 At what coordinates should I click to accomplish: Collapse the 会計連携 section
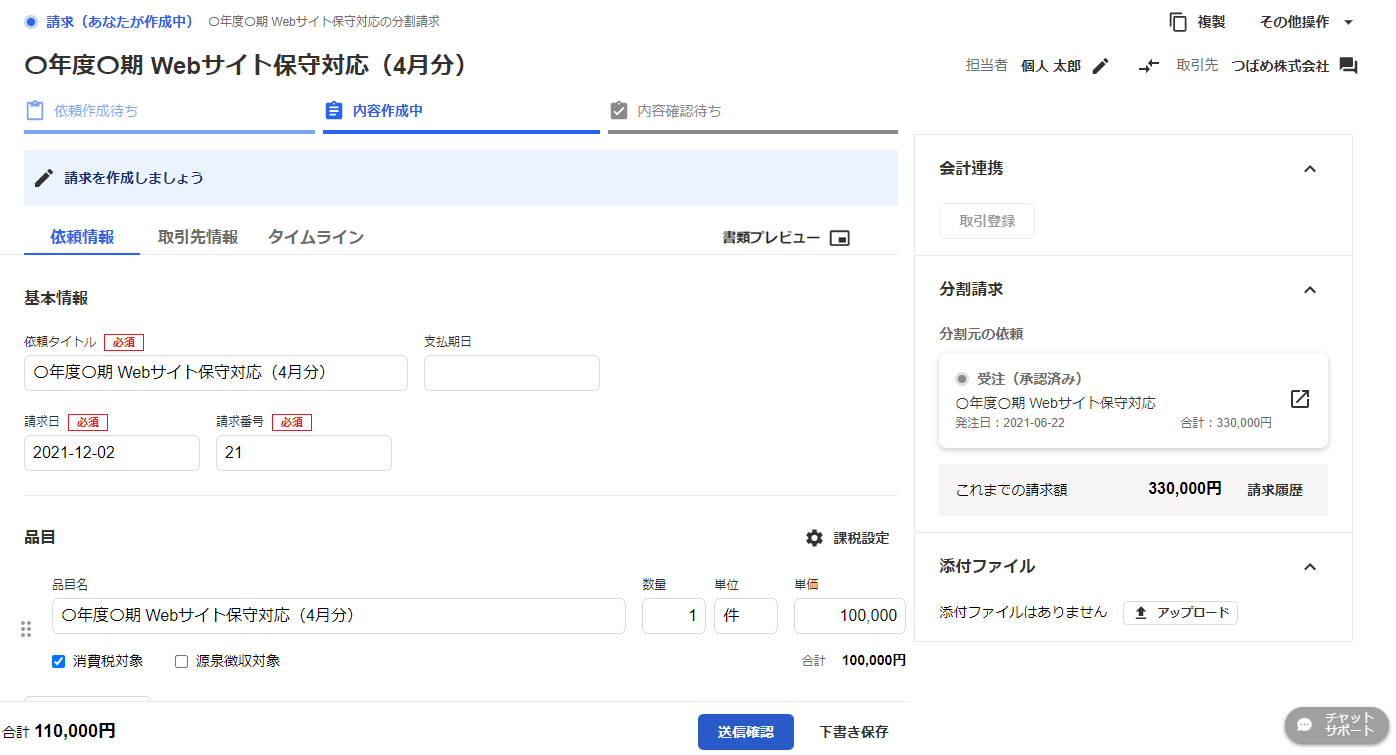coord(1310,169)
